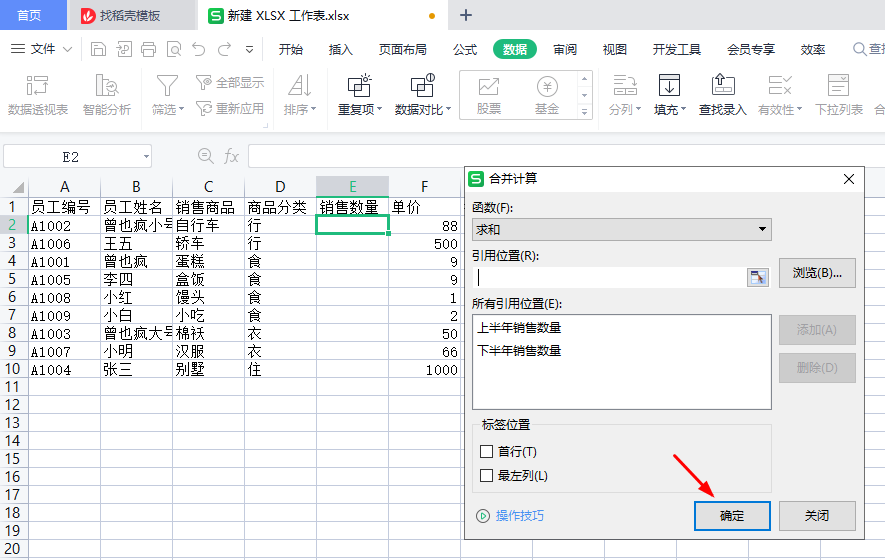This screenshot has width=885, height=560.
Task: Select cell 别墅 in column C
Action: pos(208,369)
